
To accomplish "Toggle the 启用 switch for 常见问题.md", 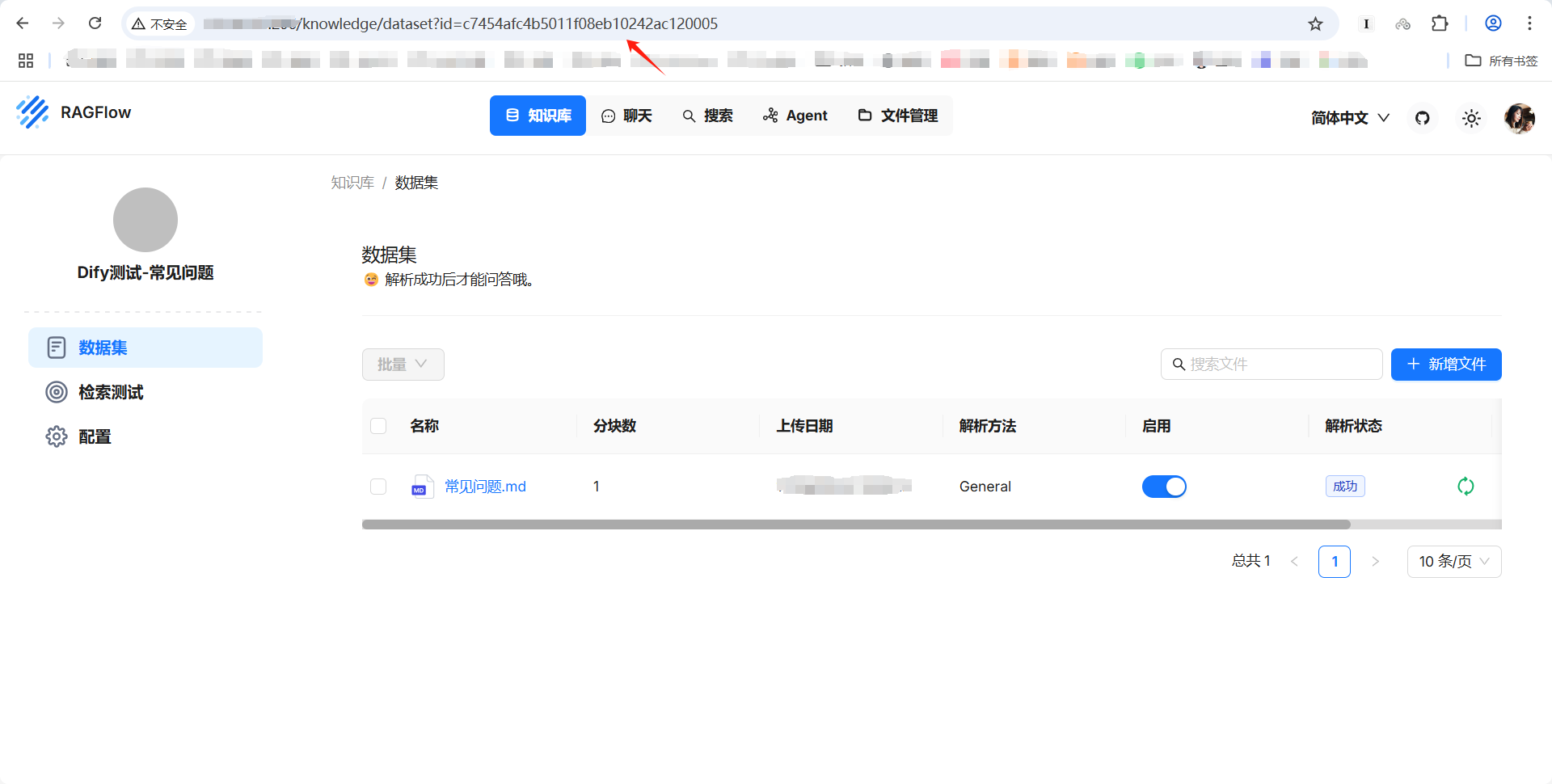I will point(1164,487).
